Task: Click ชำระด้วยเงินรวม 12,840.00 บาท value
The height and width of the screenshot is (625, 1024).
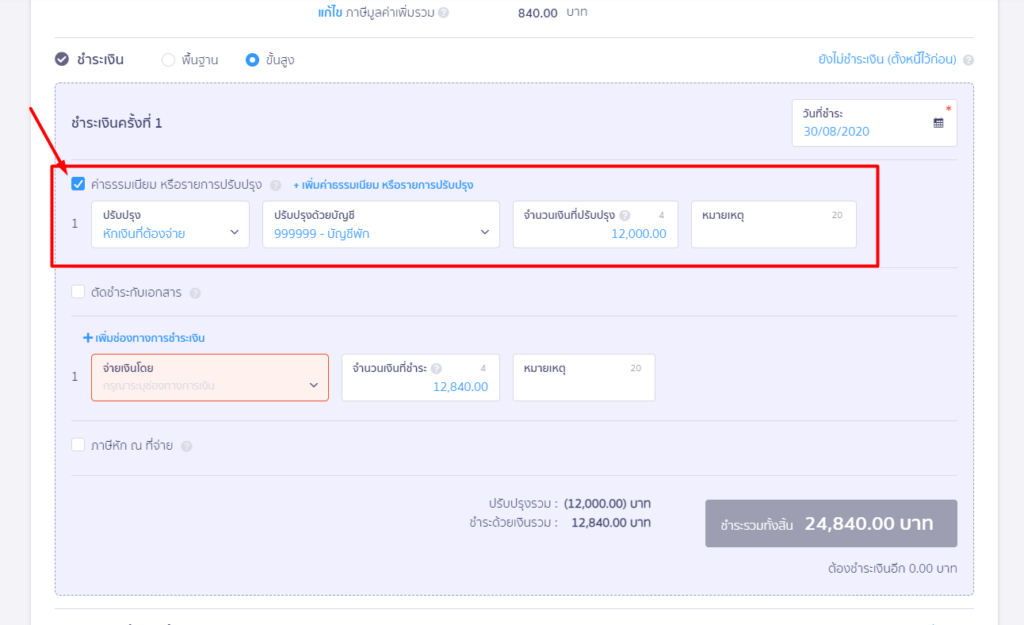Action: click(x=611, y=522)
